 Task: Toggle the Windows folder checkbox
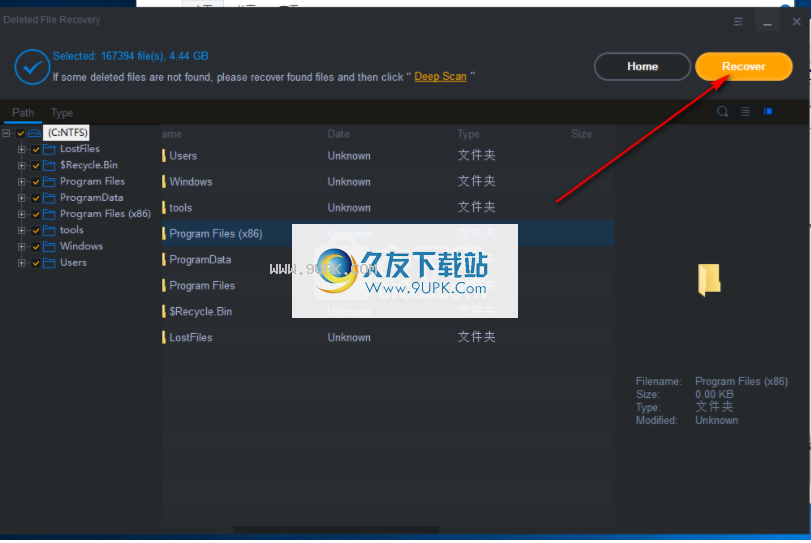point(36,247)
